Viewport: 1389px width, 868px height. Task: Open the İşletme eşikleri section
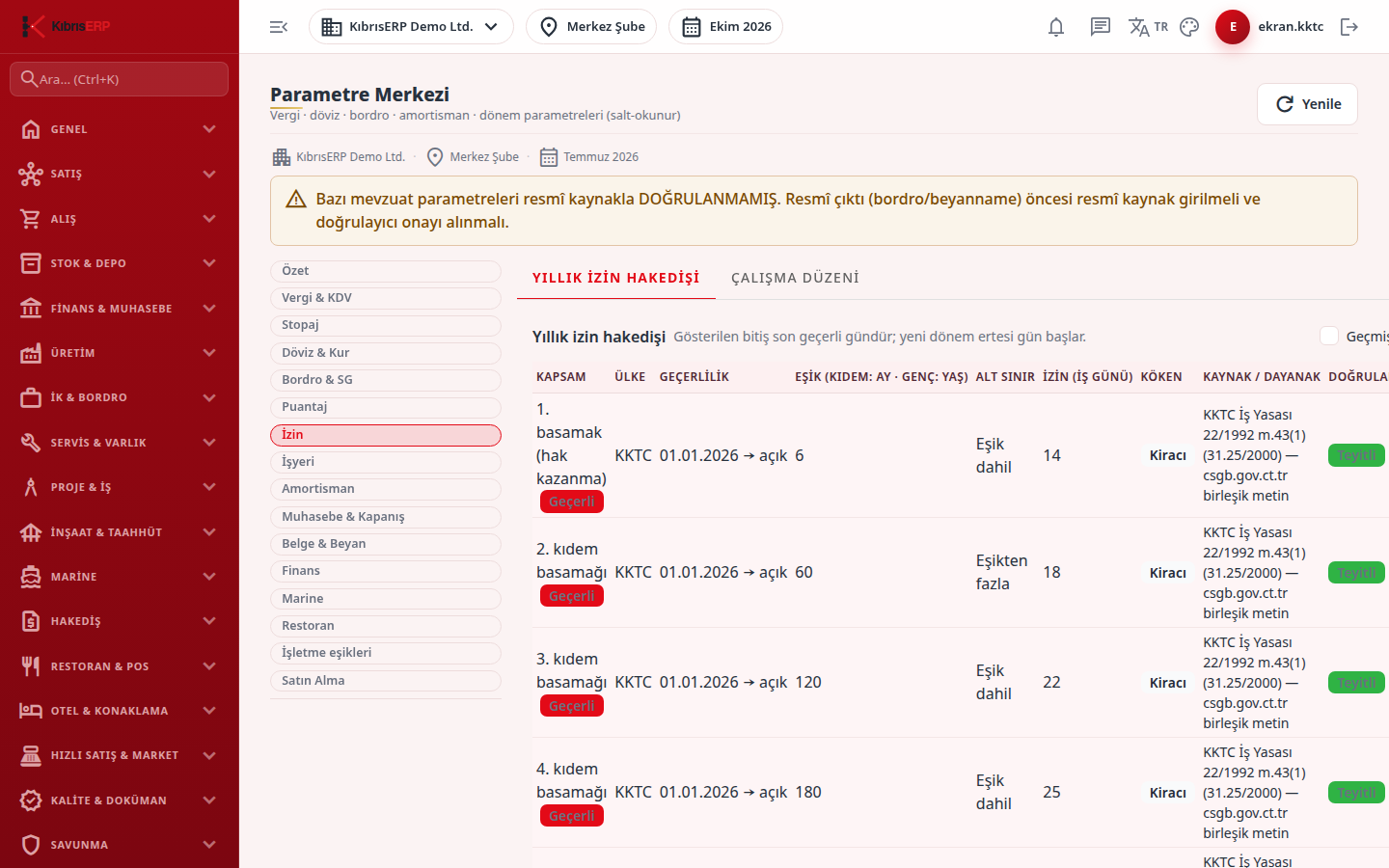pos(386,653)
